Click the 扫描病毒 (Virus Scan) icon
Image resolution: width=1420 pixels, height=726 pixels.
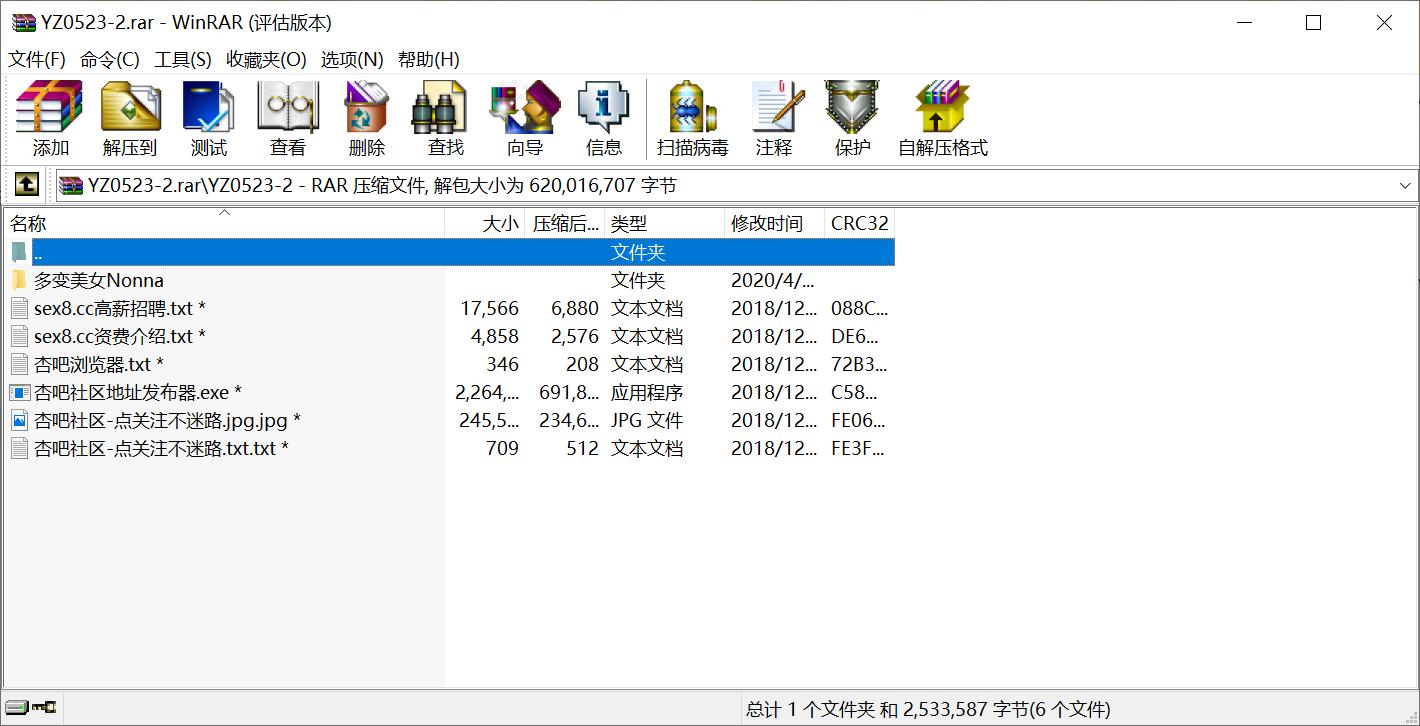point(693,118)
